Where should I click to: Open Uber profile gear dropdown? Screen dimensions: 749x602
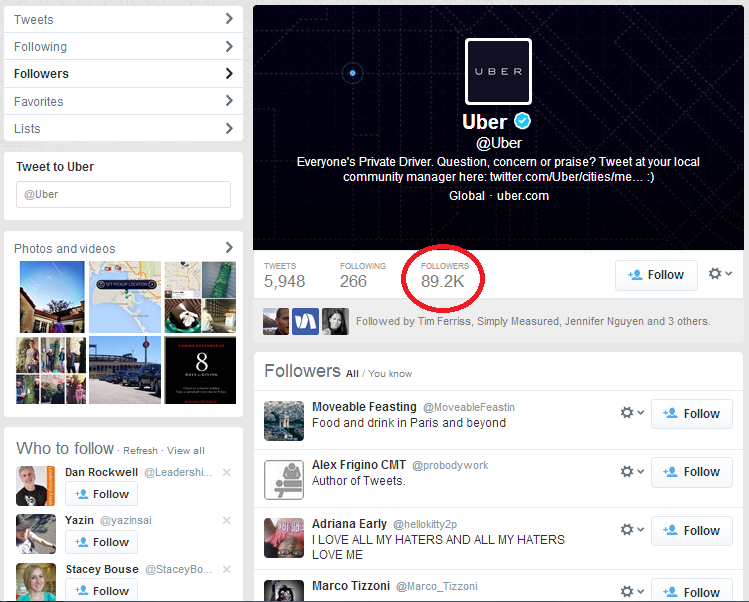click(720, 274)
